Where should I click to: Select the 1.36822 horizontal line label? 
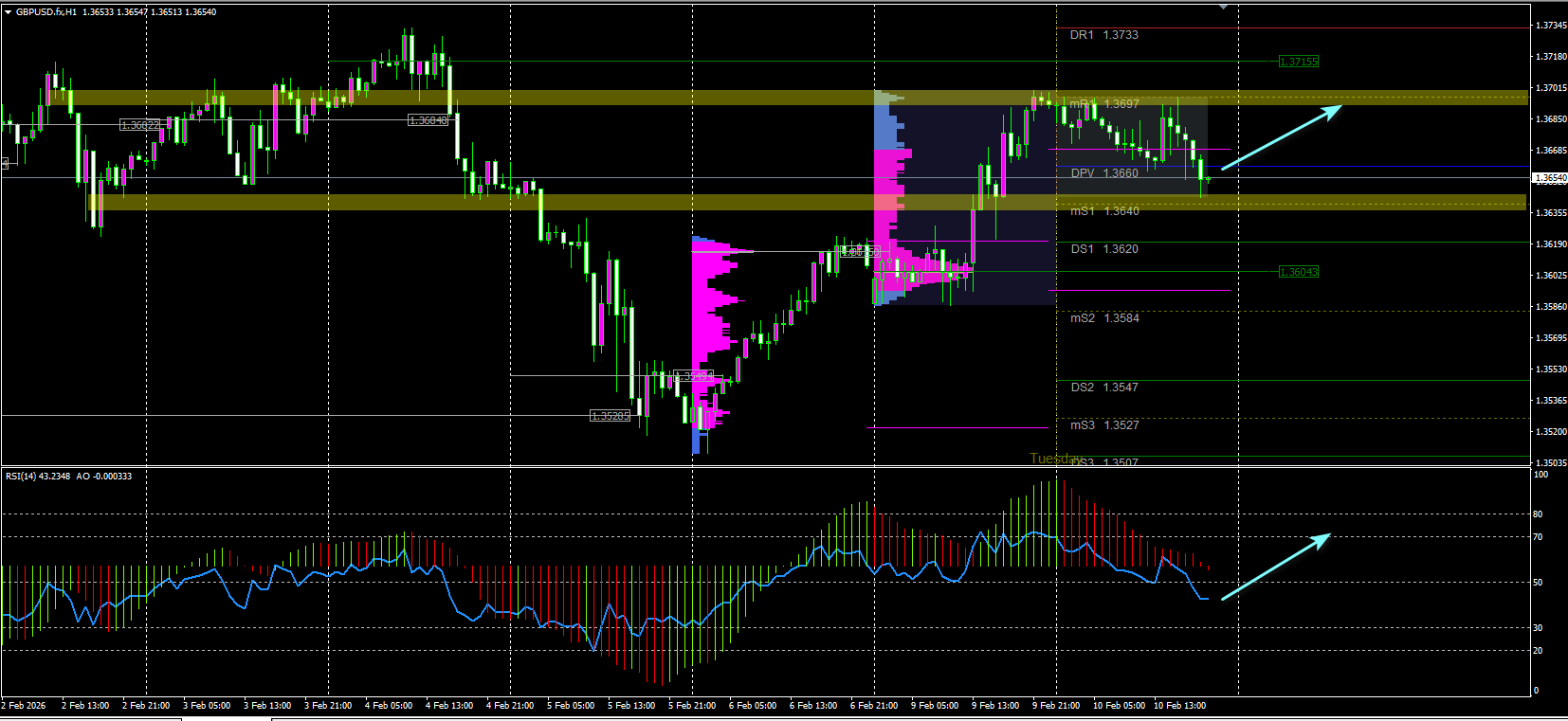click(139, 125)
